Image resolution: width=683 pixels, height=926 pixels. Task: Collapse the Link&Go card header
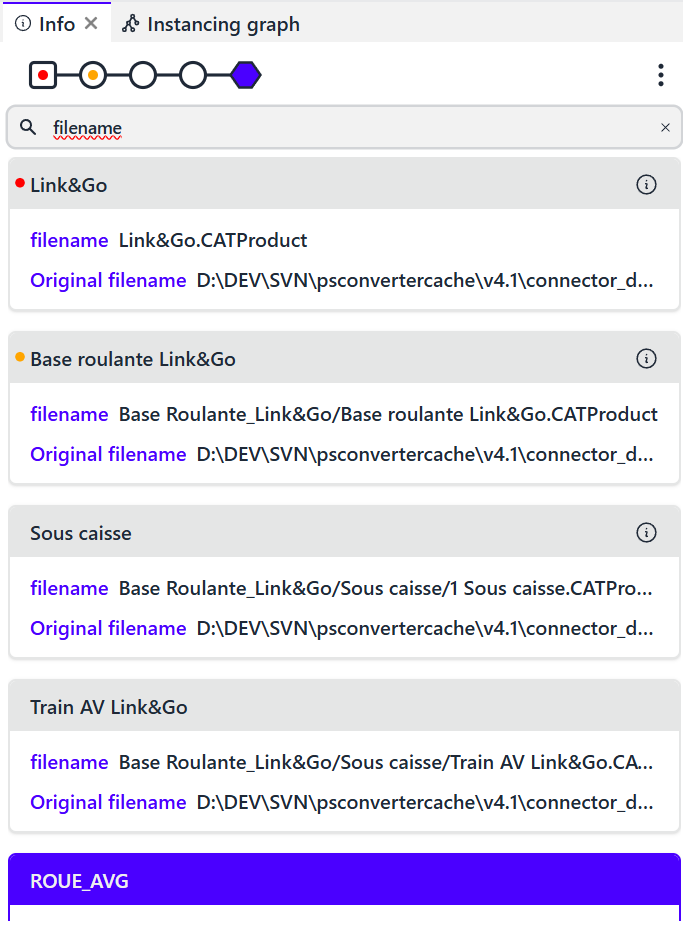click(300, 185)
